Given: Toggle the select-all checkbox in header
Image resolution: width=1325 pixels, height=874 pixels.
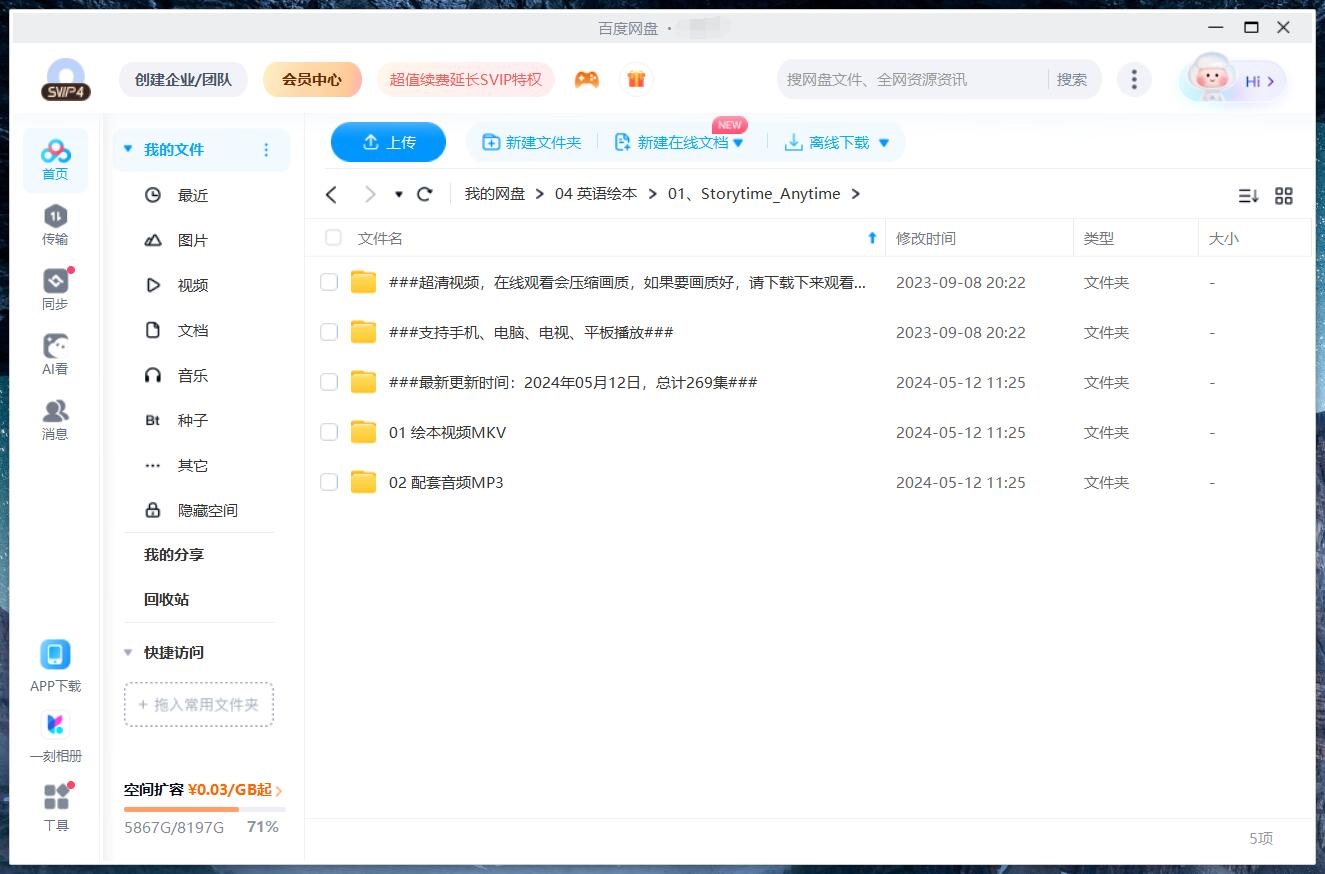Looking at the screenshot, I should pyautogui.click(x=332, y=238).
